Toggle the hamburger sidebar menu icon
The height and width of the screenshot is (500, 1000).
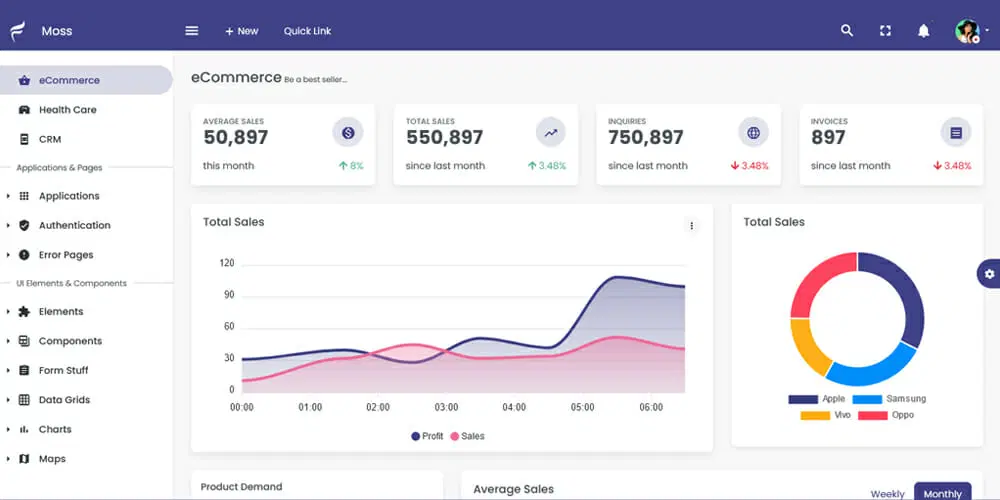tap(191, 31)
